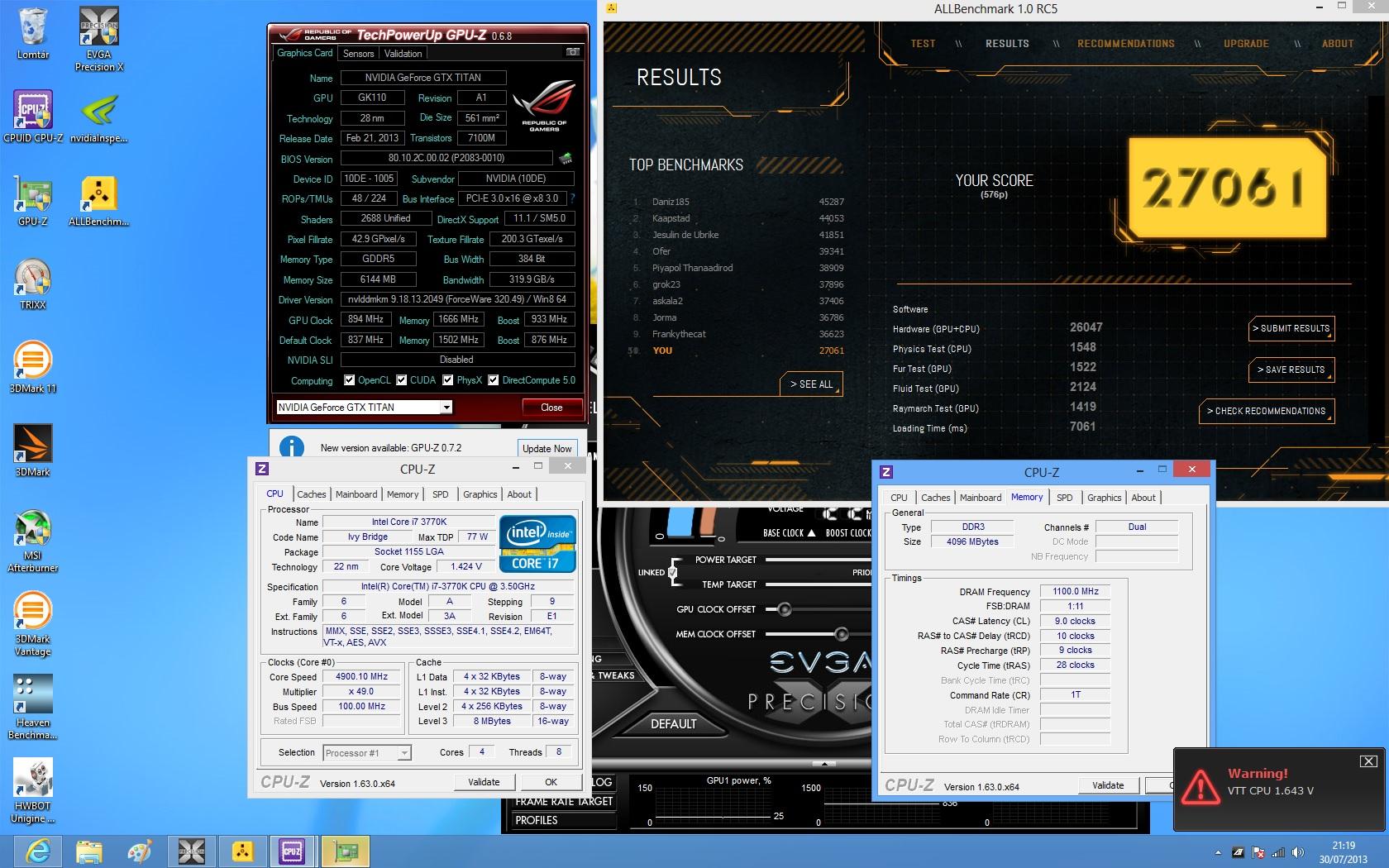Switch to CPU-Z taskbar item

pos(293,851)
